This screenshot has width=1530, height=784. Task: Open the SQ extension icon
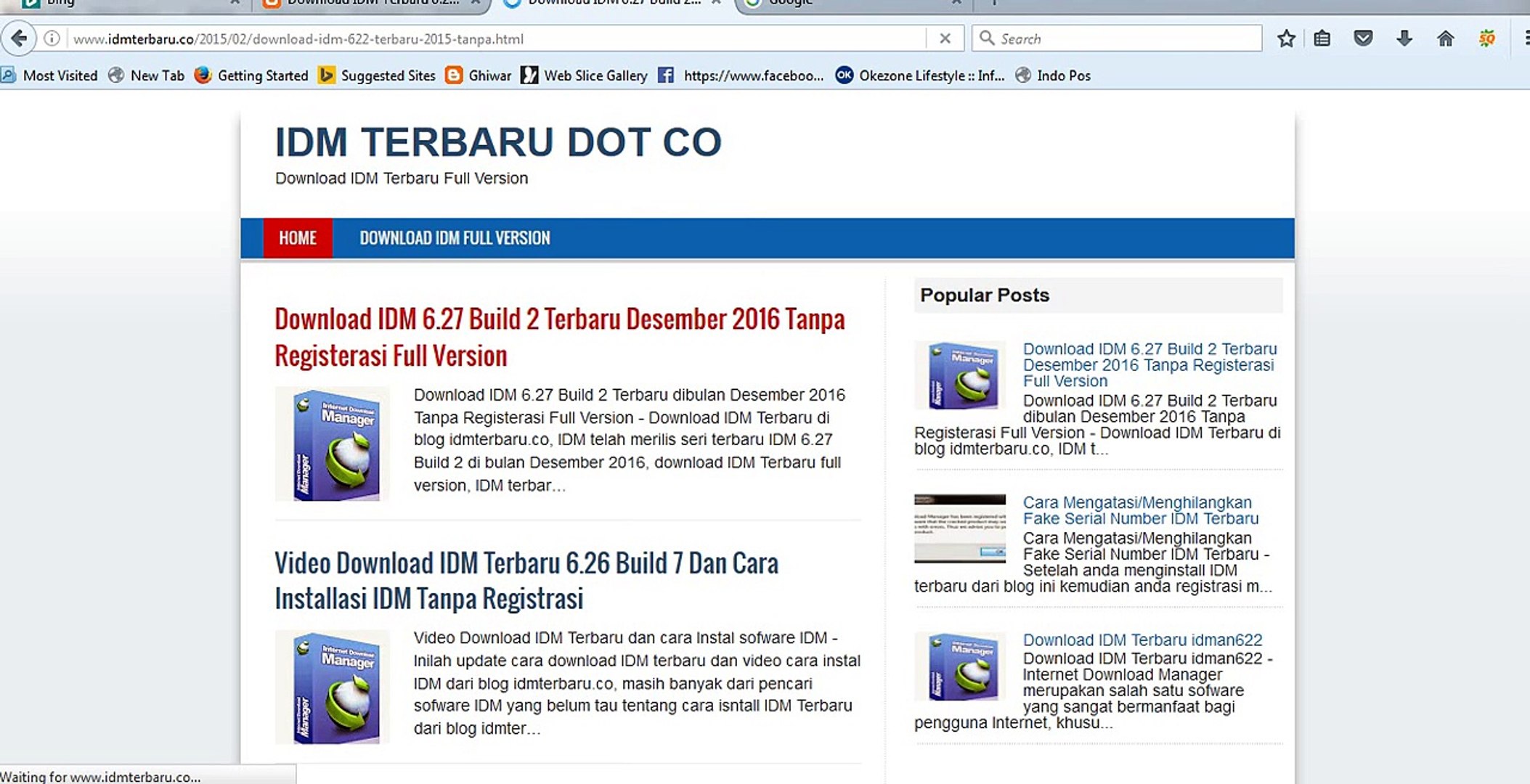1486,38
